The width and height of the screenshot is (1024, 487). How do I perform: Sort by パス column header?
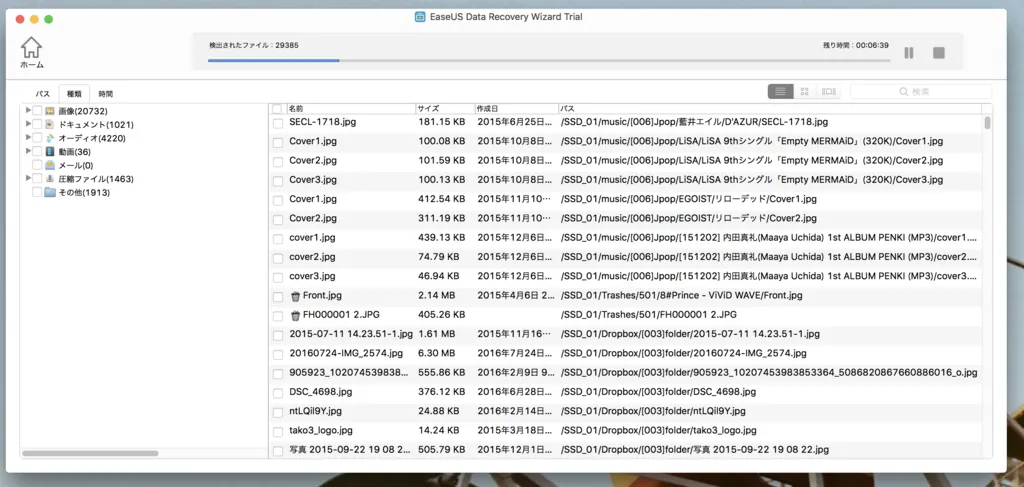point(769,108)
